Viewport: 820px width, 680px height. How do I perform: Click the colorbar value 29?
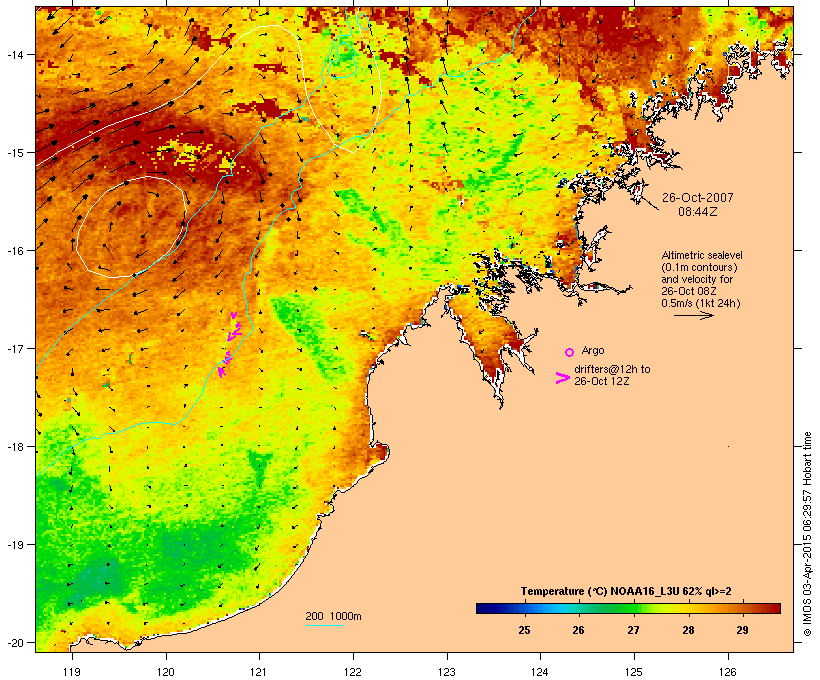pyautogui.click(x=742, y=630)
